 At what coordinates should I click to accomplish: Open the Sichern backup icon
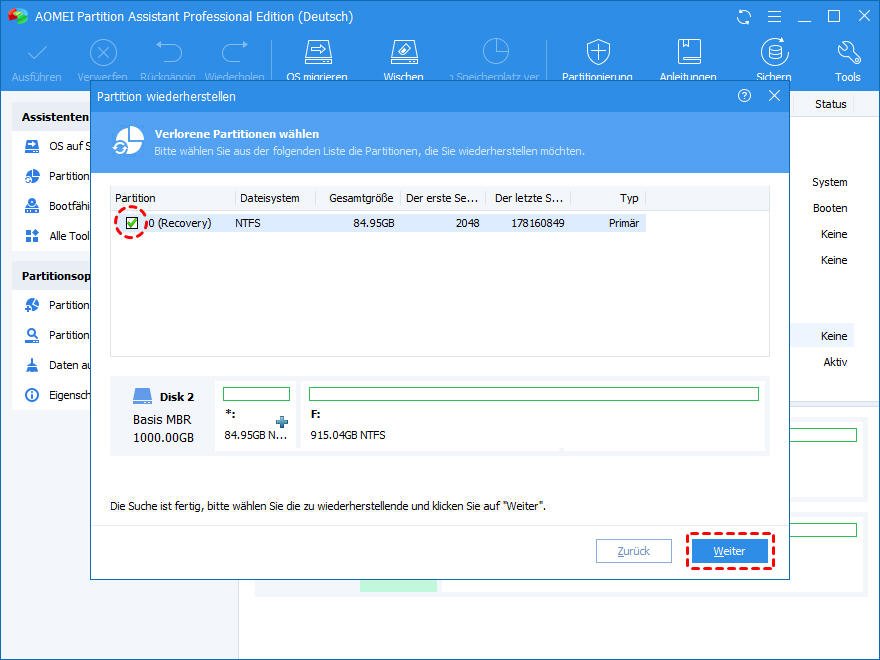[774, 52]
